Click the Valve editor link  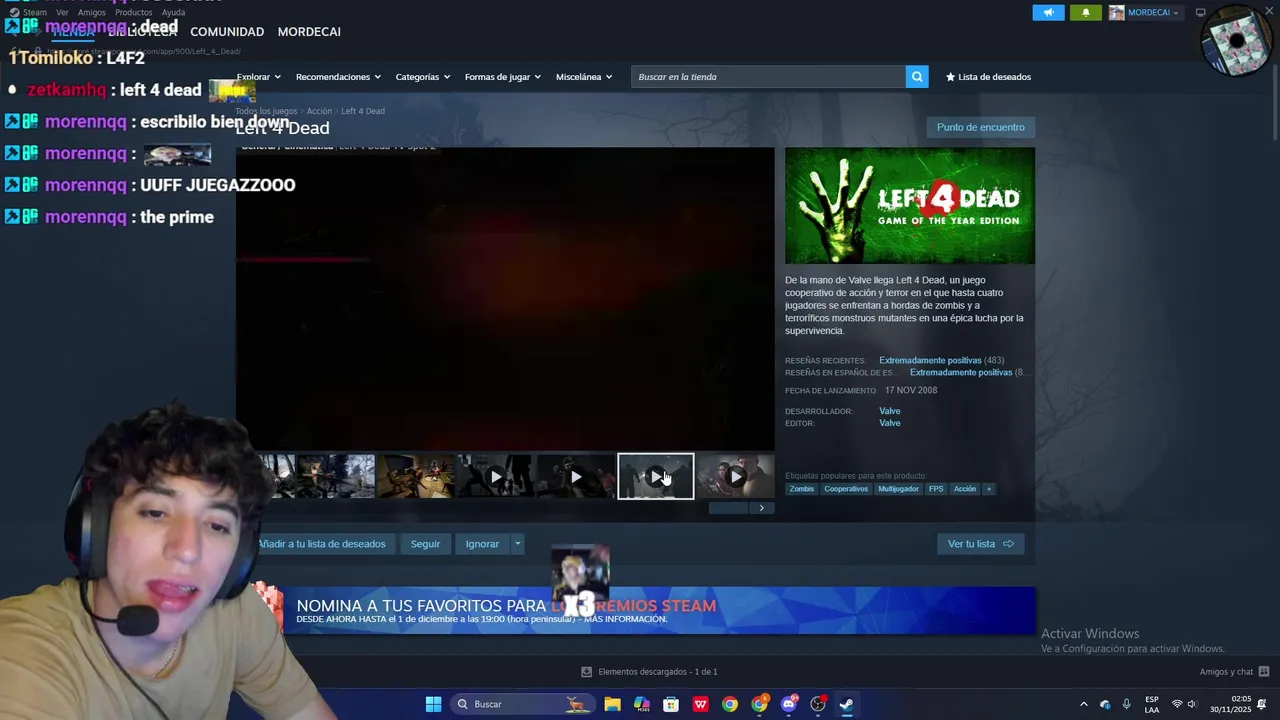pyautogui.click(x=890, y=423)
